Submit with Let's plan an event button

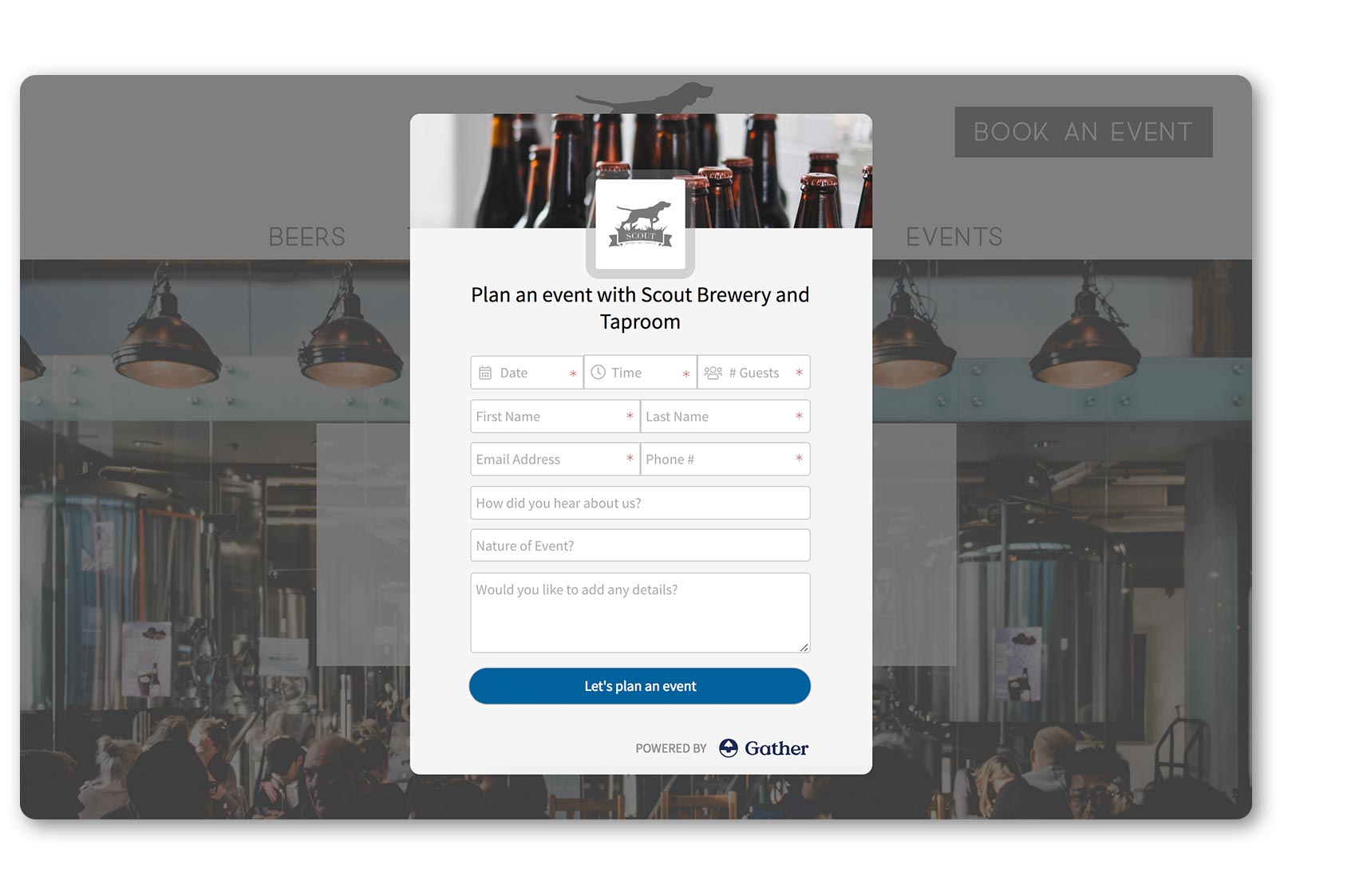click(x=640, y=686)
